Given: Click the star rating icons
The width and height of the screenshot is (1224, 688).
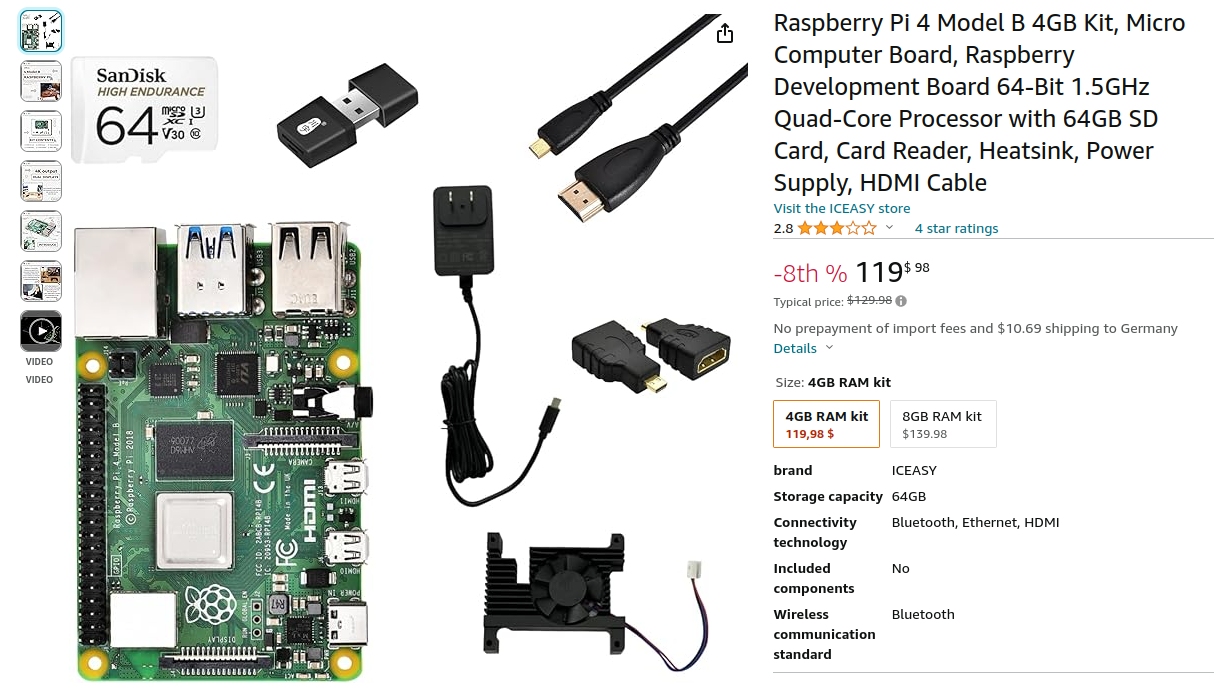Looking at the screenshot, I should coord(836,228).
